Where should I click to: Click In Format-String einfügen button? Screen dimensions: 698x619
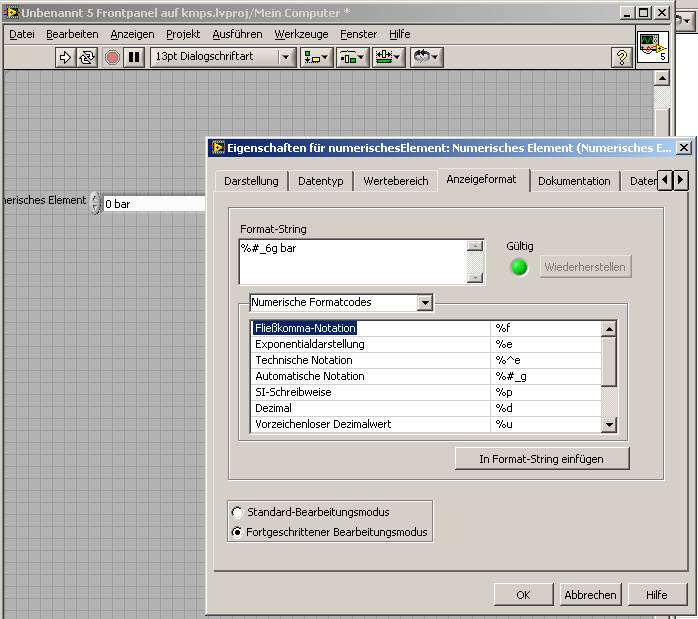pyautogui.click(x=541, y=458)
